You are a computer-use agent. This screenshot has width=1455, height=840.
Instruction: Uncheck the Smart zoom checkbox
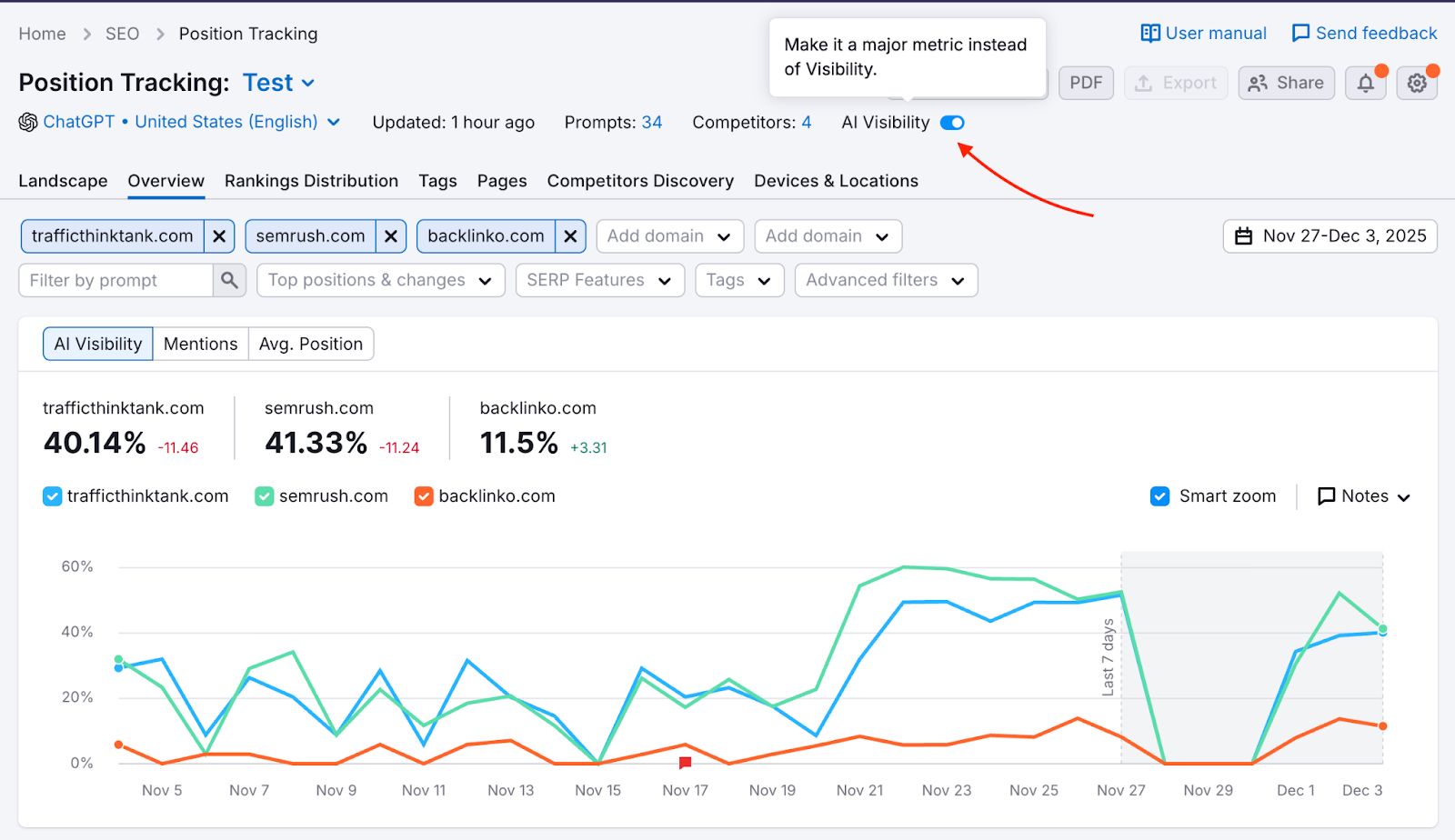pos(1159,496)
